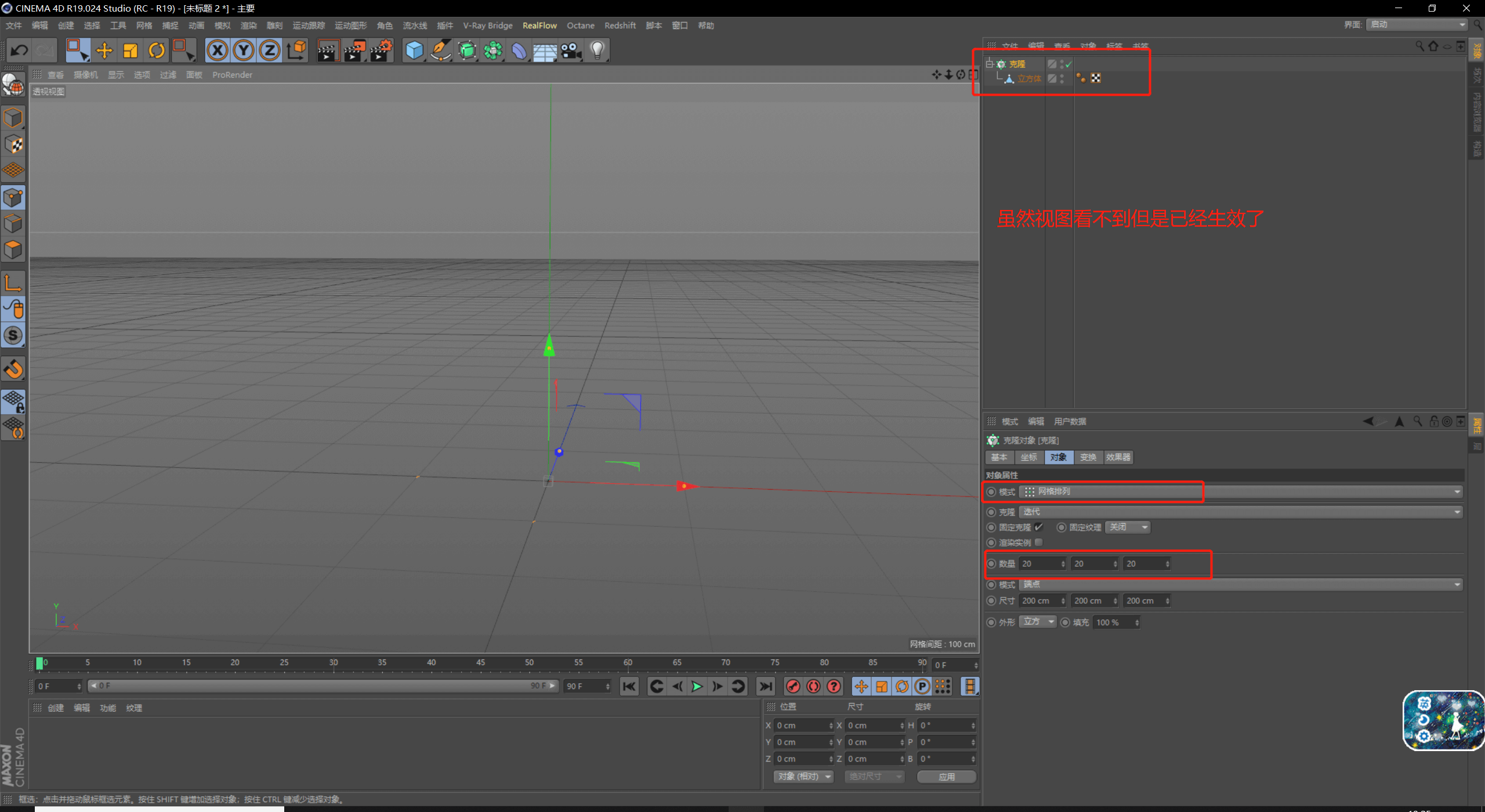Image resolution: width=1485 pixels, height=812 pixels.
Task: Click the position X 0 cm field
Action: pos(805,726)
